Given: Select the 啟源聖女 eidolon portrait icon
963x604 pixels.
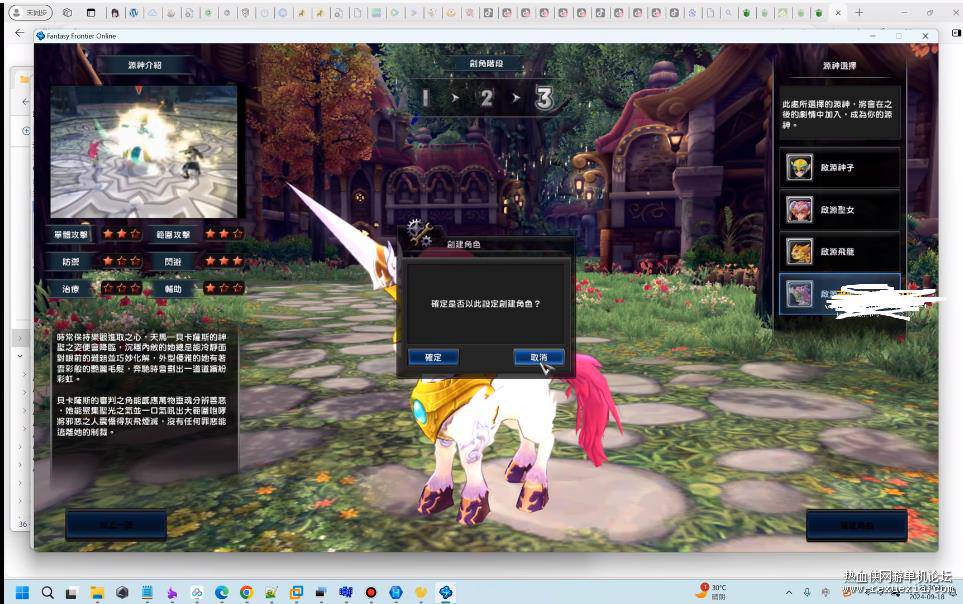Looking at the screenshot, I should click(799, 210).
